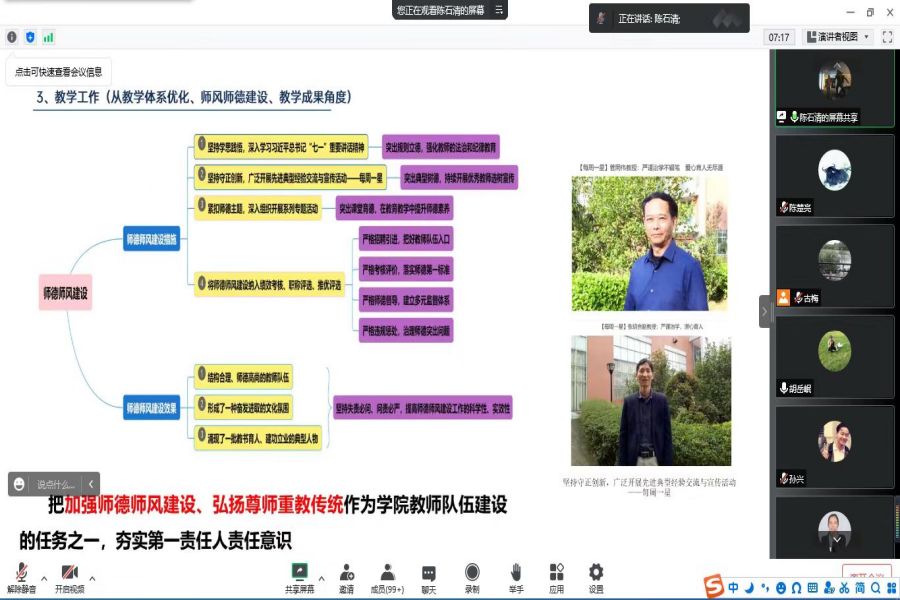The width and height of the screenshot is (900, 600).
Task: Open the meeting security shield icon
Action: tap(30, 37)
